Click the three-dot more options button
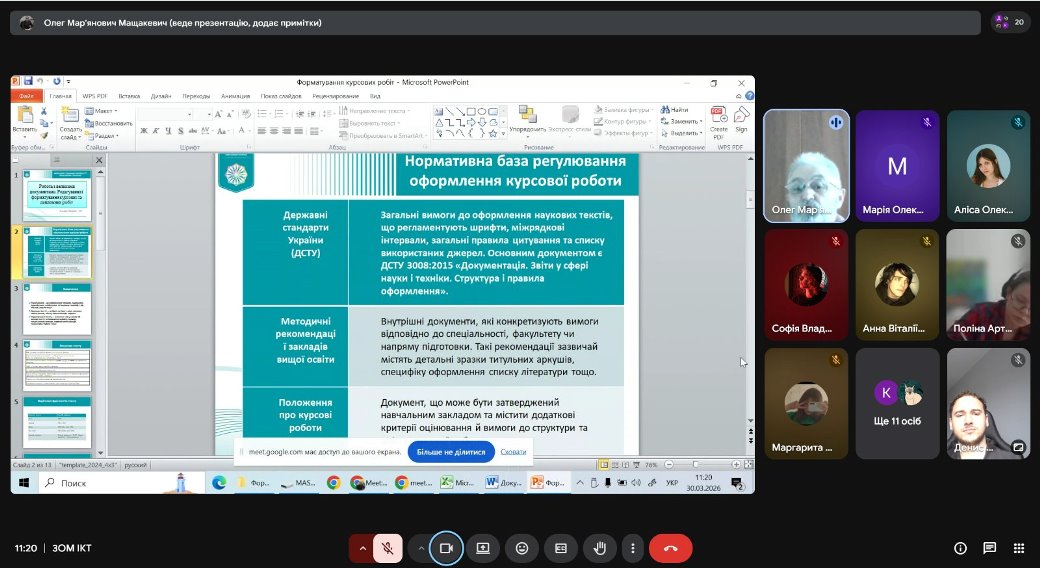 point(631,548)
